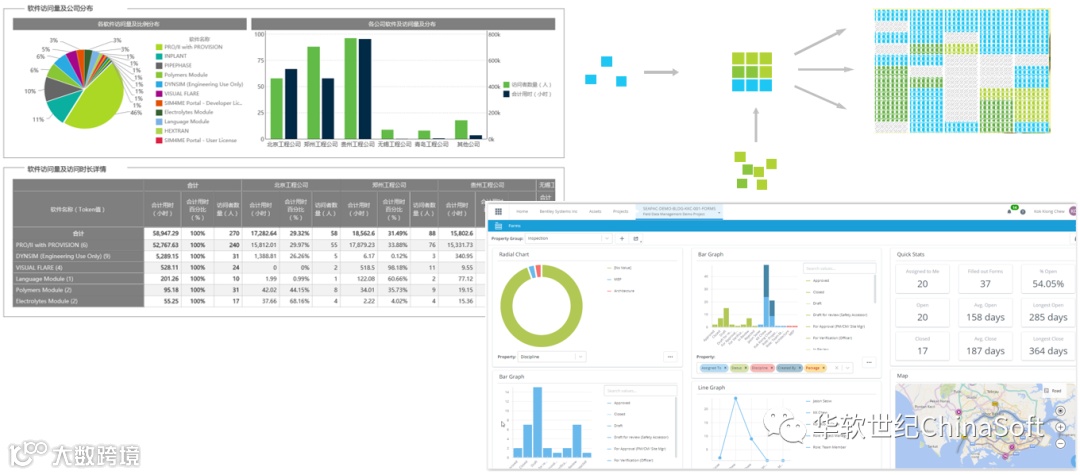Click the upper Bar Graph legend scrollbar
This screenshot has height=475, width=1080.
[875, 289]
